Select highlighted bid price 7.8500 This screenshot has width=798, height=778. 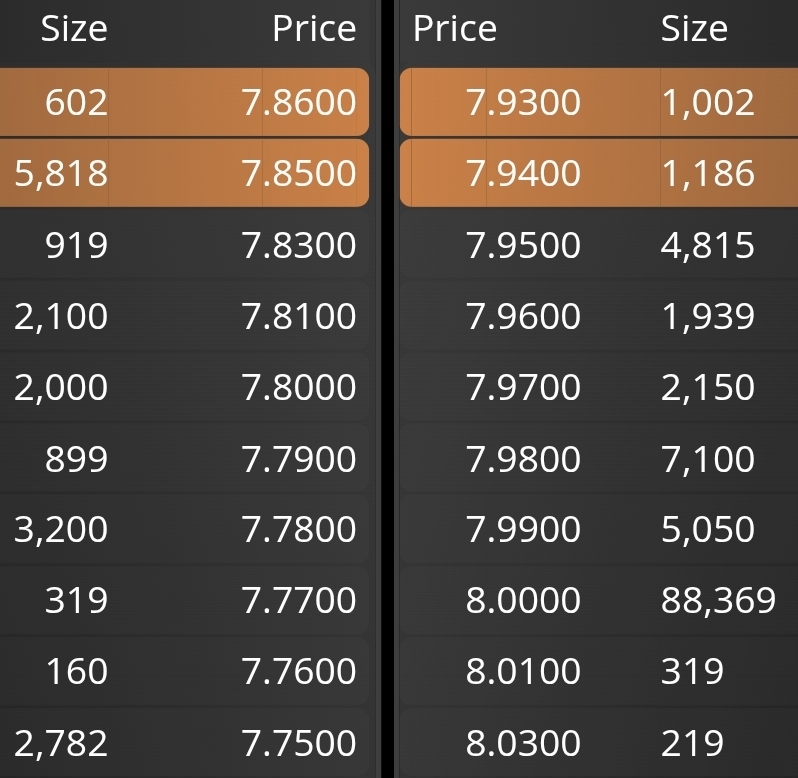tap(299, 173)
